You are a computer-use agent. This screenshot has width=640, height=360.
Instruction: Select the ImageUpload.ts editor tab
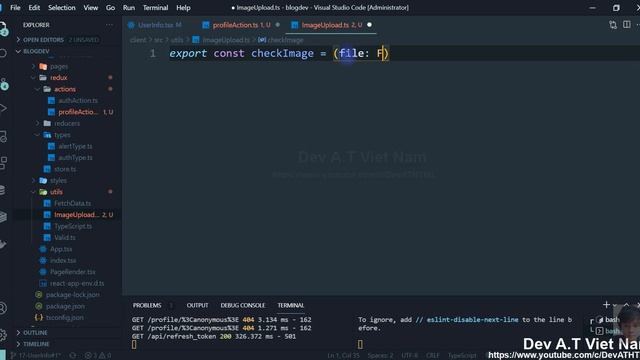tap(331, 25)
